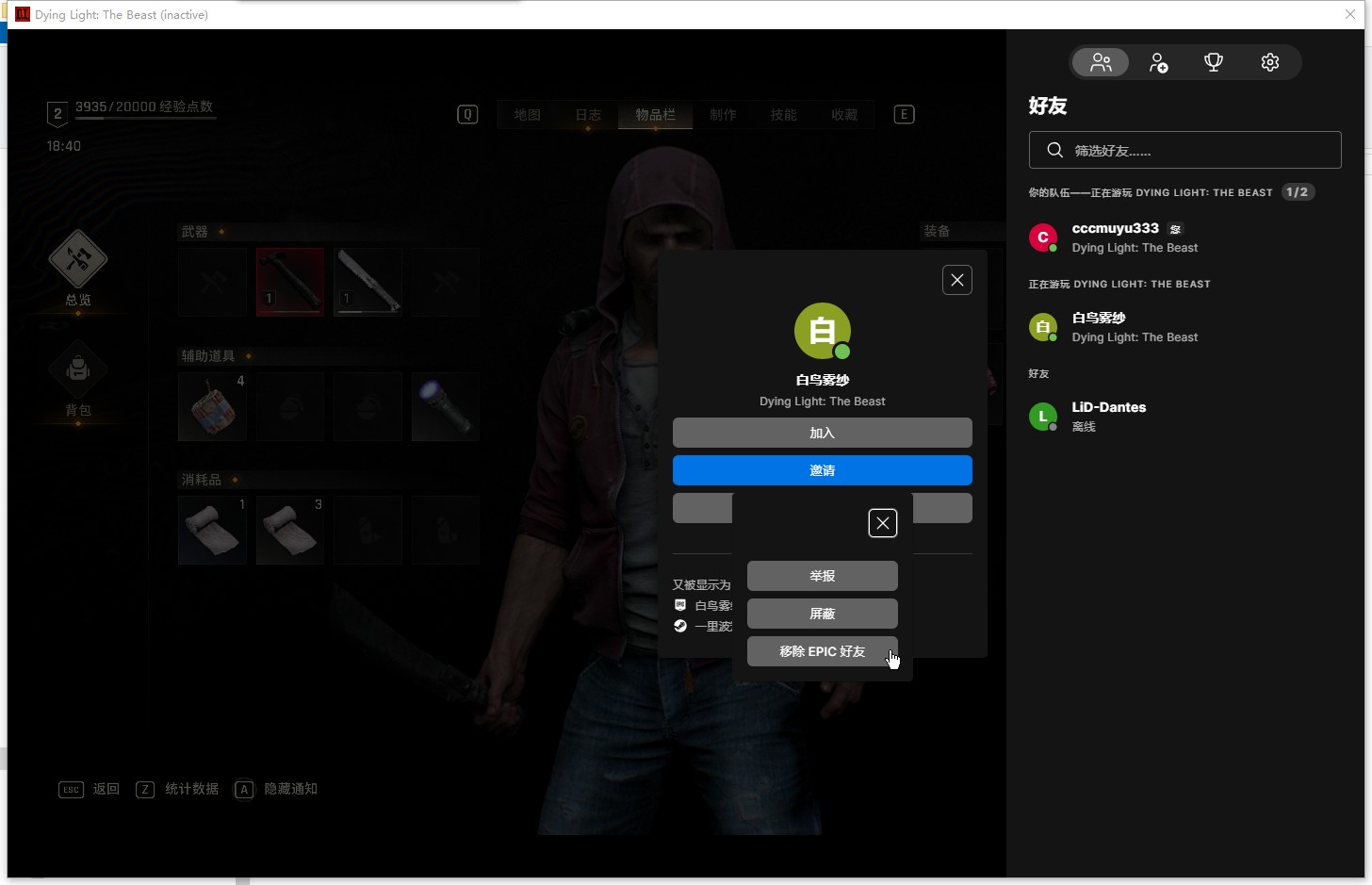This screenshot has height=885, width=1372.
Task: Select the hammer weapon slot
Action: click(x=290, y=282)
